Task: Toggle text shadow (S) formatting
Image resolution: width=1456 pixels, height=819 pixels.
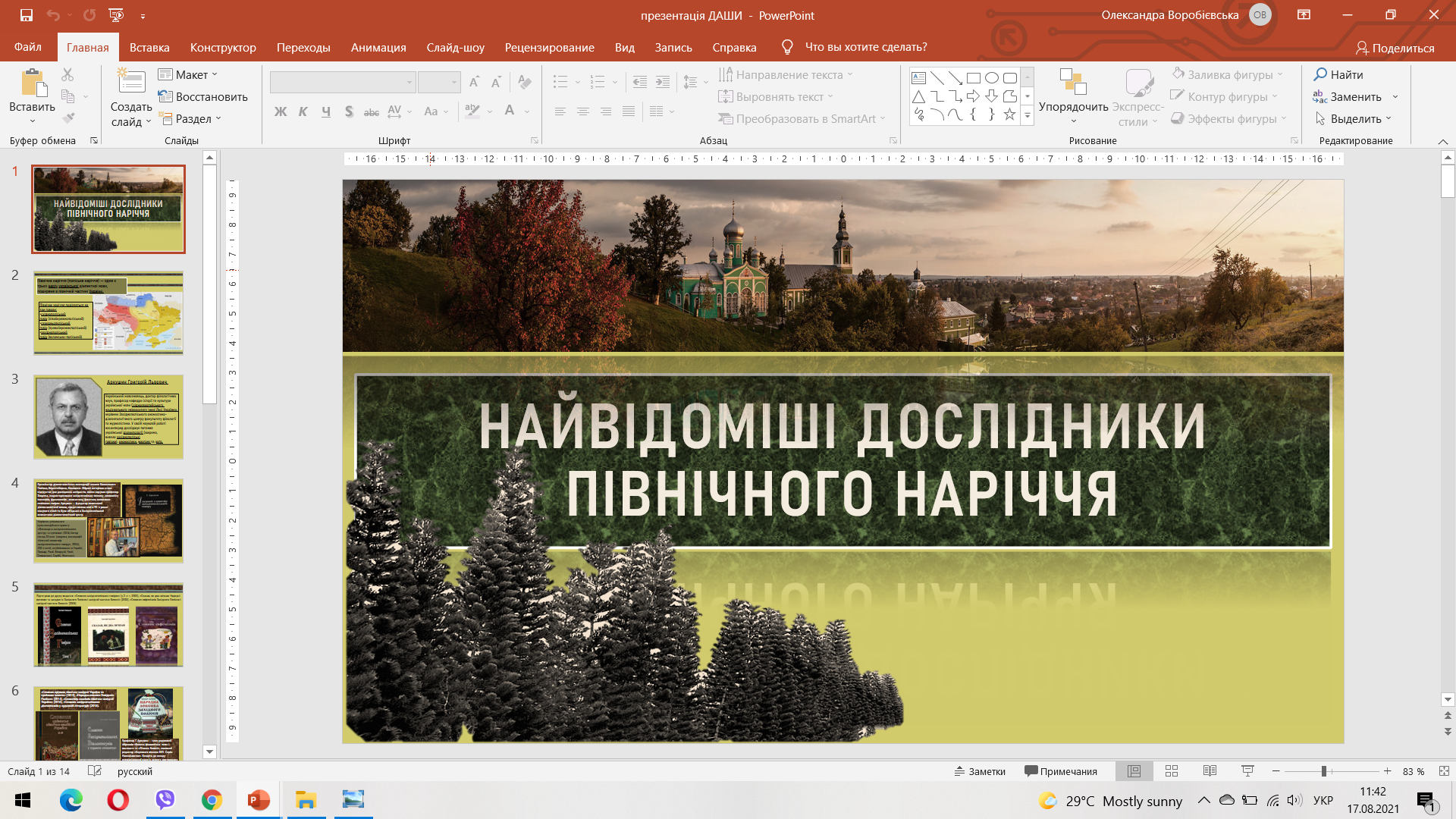Action: [349, 111]
